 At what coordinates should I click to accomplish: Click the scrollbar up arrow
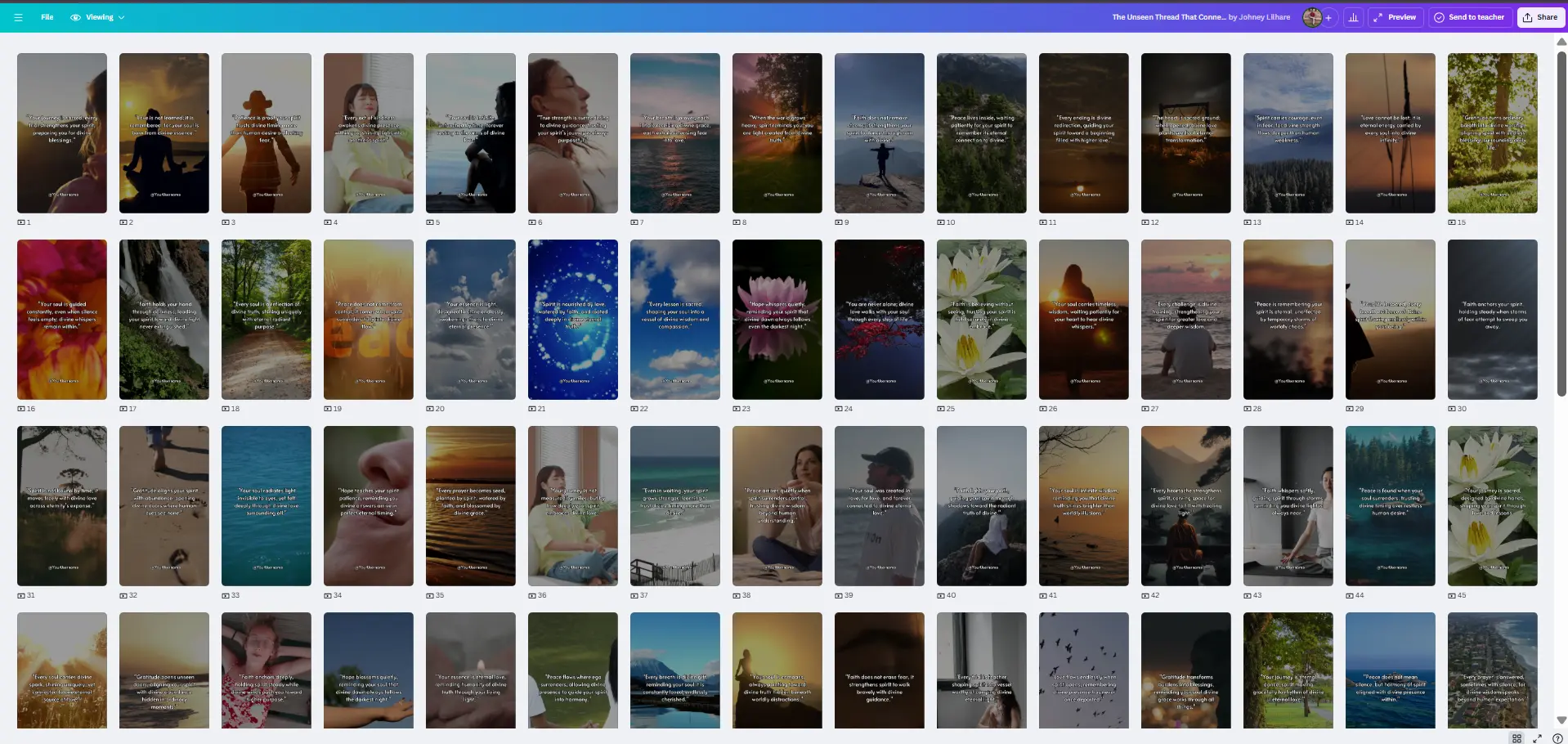pos(1561,41)
